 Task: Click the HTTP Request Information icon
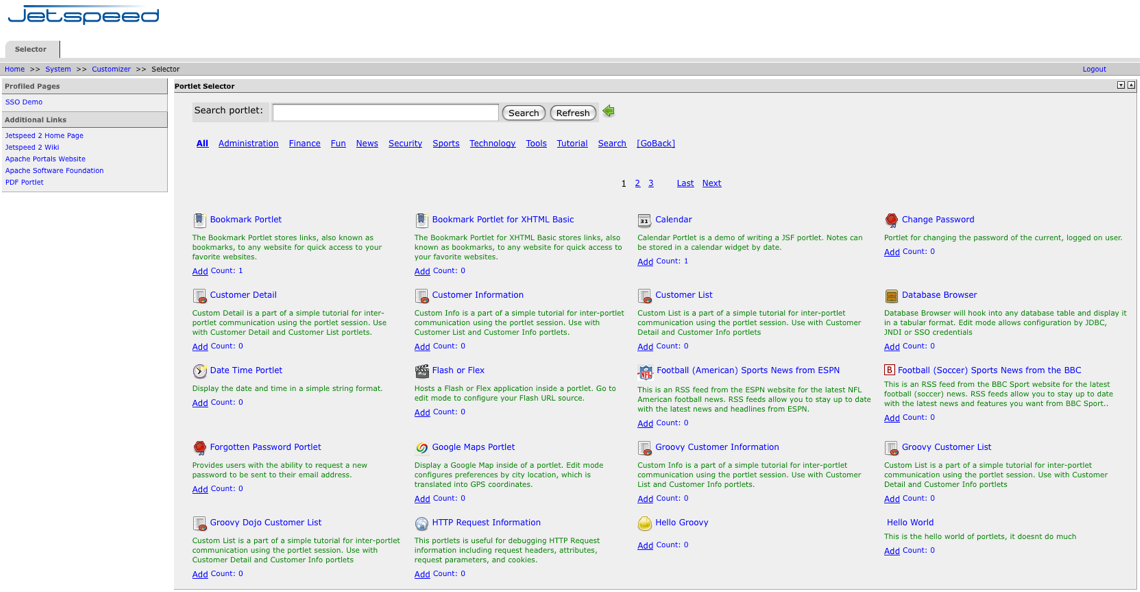tap(421, 523)
